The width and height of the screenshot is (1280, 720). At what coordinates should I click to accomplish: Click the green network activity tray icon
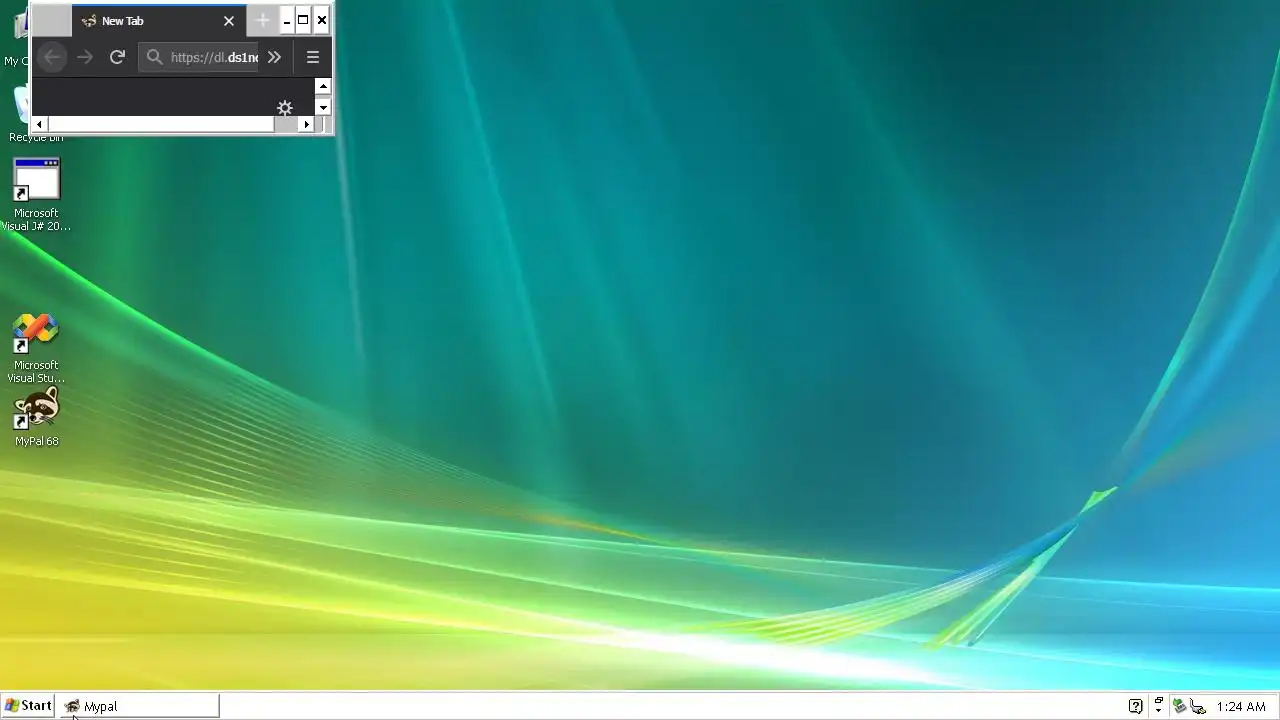[x=1179, y=706]
